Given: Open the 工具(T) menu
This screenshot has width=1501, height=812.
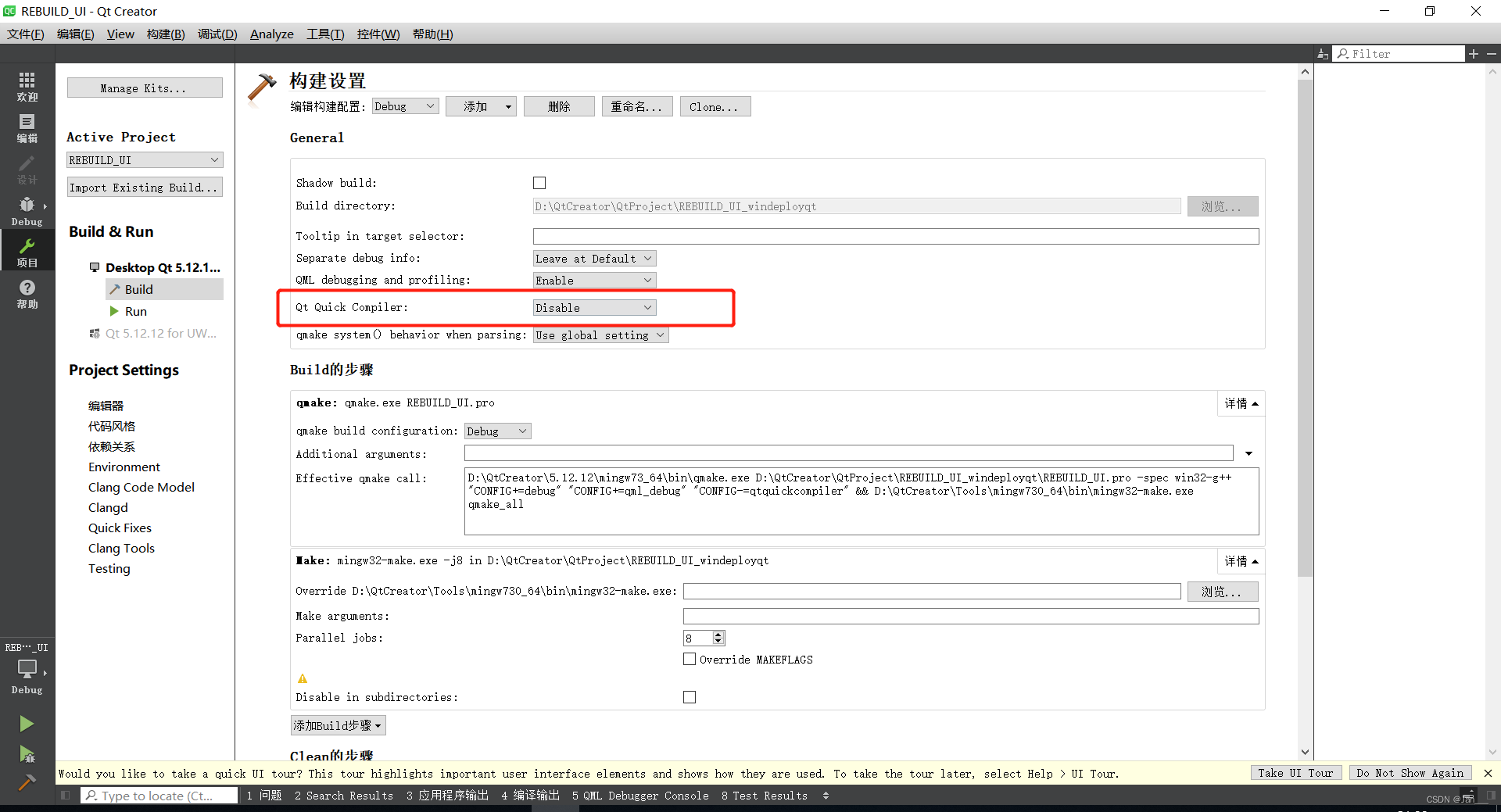Looking at the screenshot, I should (325, 34).
